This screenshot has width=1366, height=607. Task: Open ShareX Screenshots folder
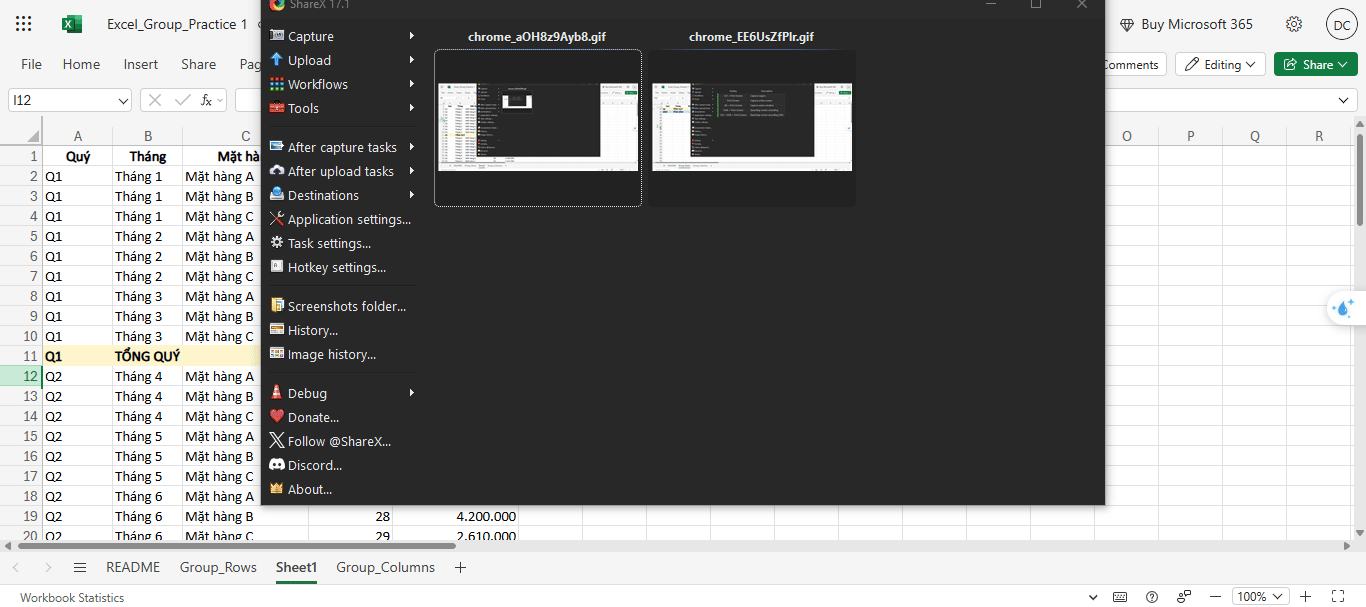point(342,306)
